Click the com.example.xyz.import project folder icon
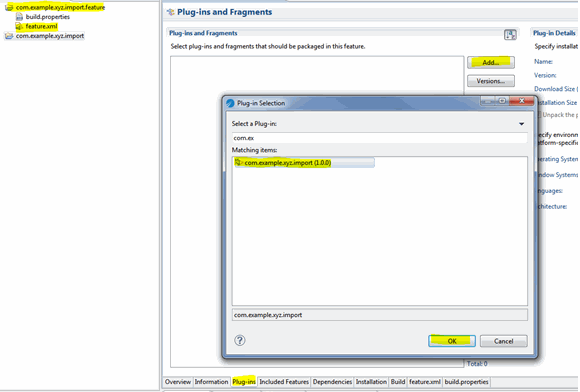 click(9, 36)
